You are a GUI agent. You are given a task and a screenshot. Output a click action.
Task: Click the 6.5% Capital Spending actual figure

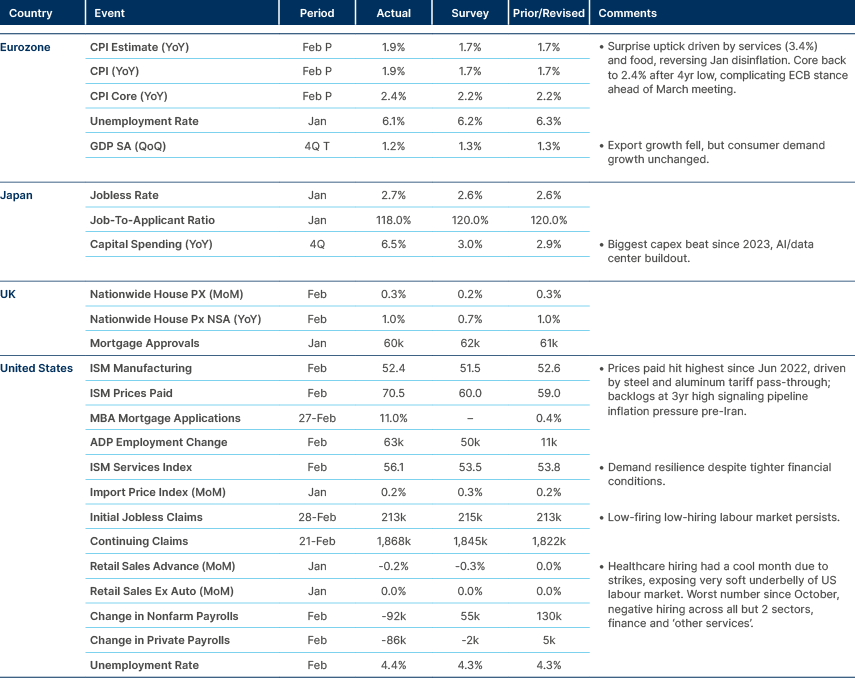[x=394, y=245]
